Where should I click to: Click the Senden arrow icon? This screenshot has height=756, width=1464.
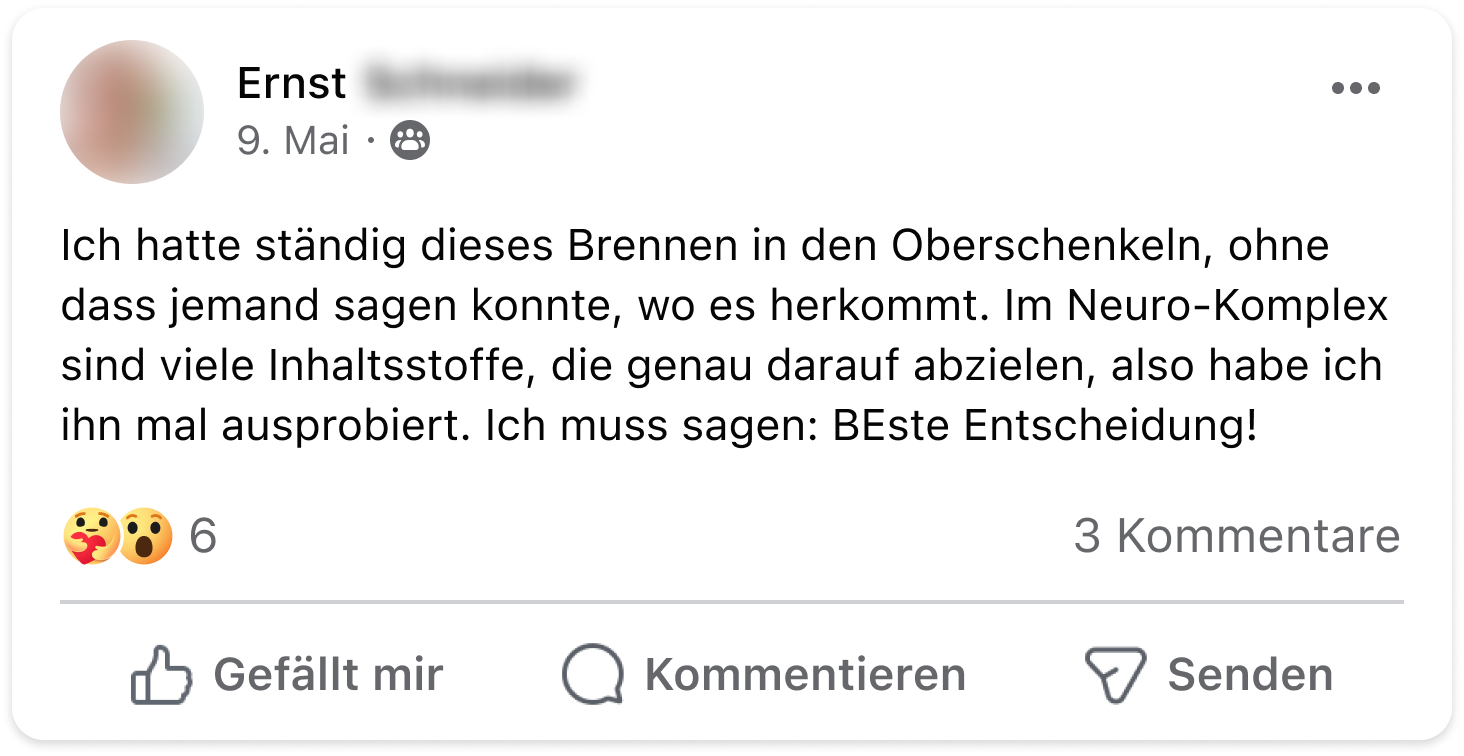coord(1115,675)
